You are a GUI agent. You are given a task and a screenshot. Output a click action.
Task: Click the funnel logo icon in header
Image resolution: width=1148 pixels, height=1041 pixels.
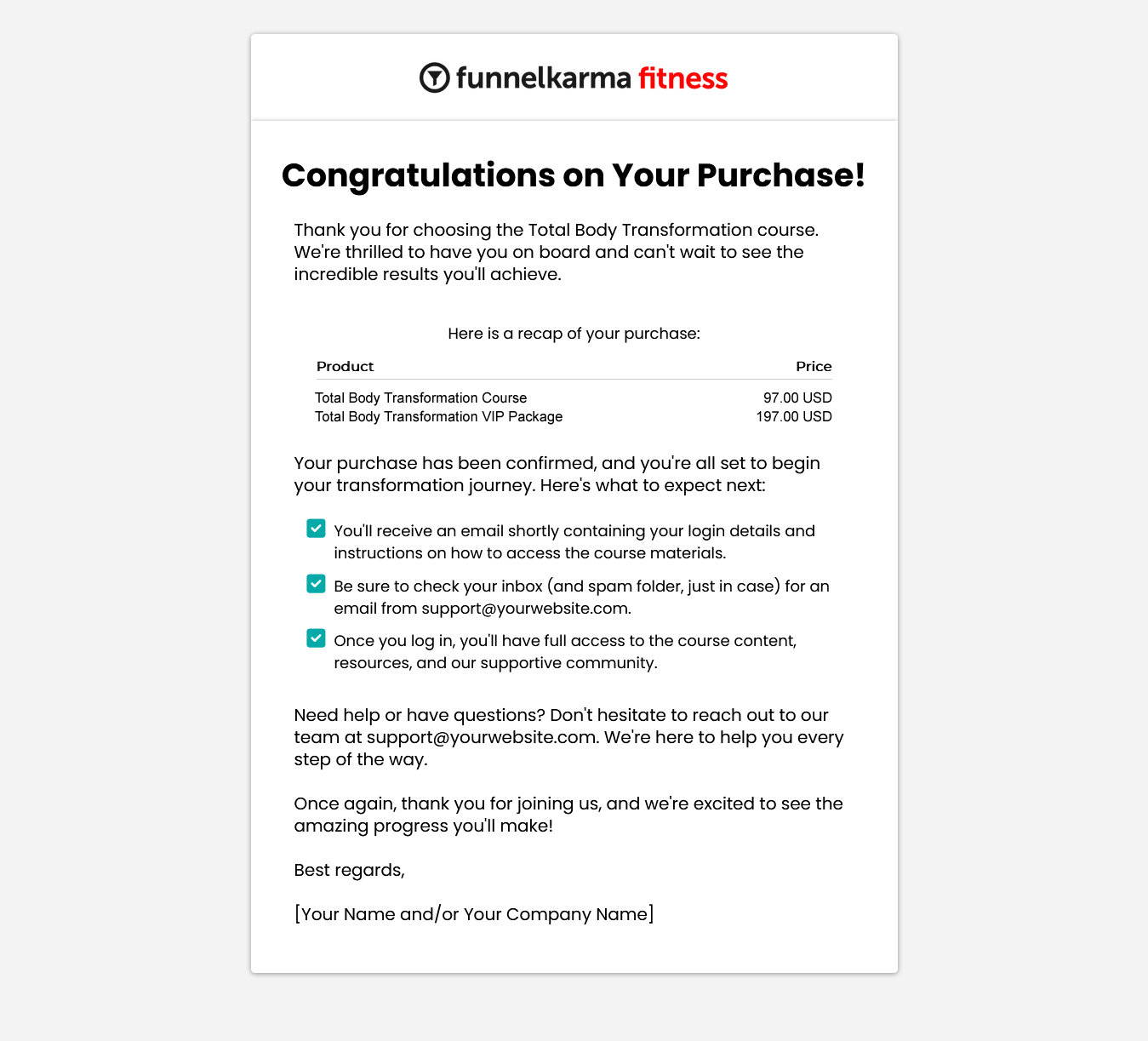[x=435, y=78]
